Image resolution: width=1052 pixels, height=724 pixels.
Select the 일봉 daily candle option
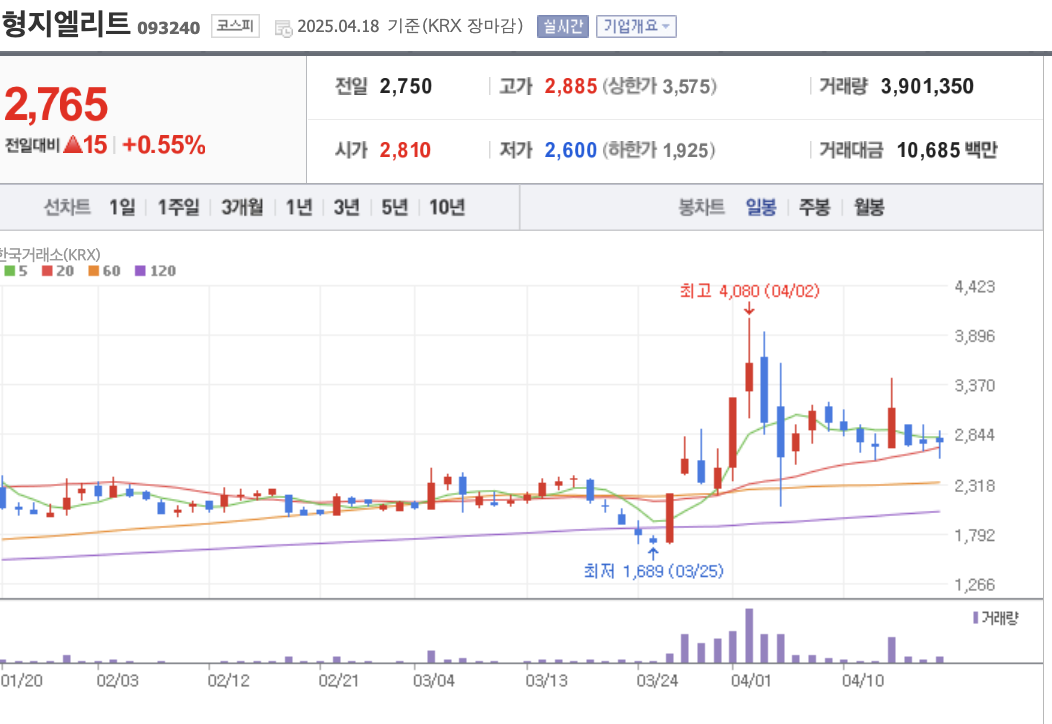pyautogui.click(x=763, y=207)
